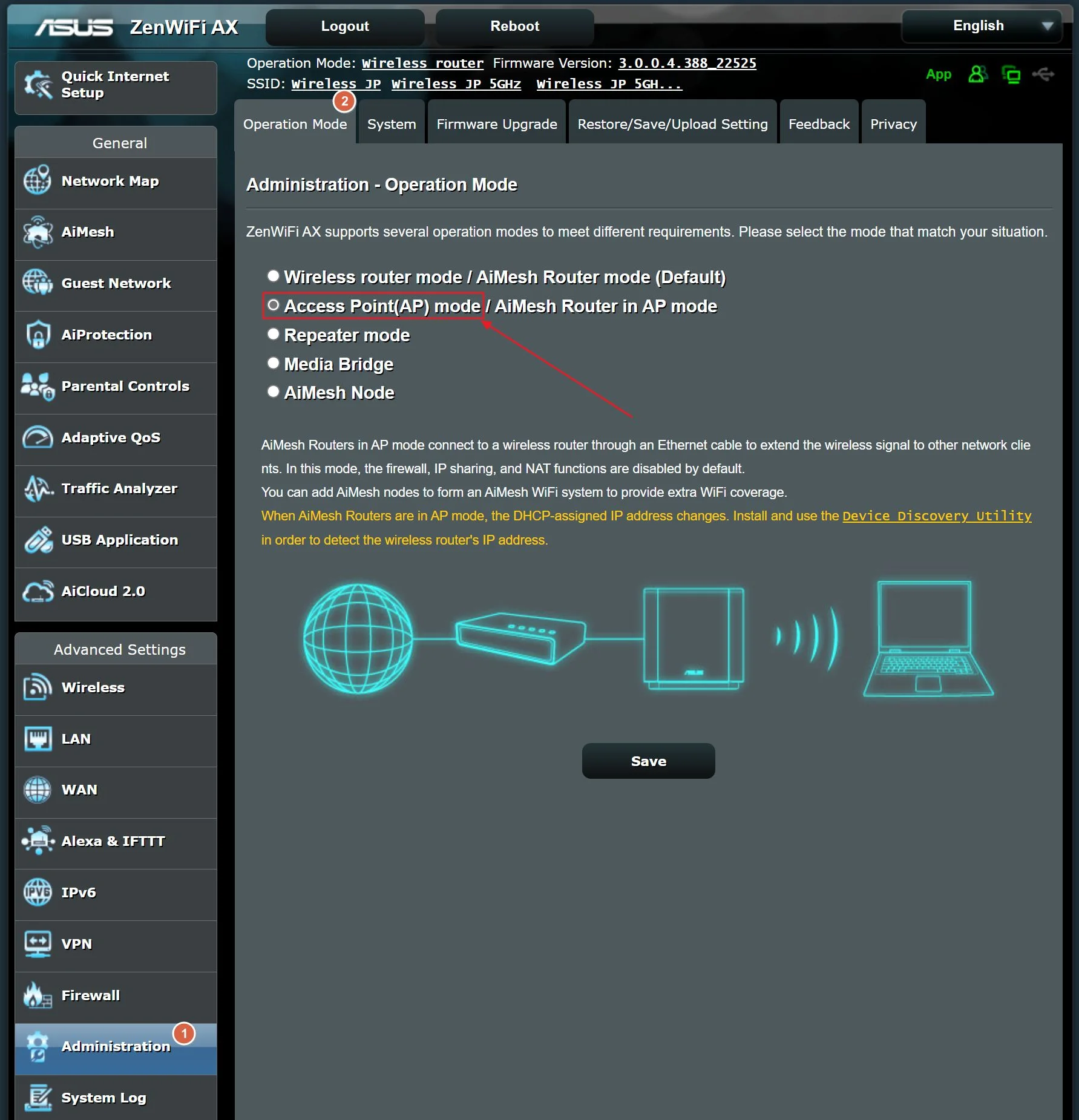
Task: Click the Repeater mode label text
Action: point(347,335)
